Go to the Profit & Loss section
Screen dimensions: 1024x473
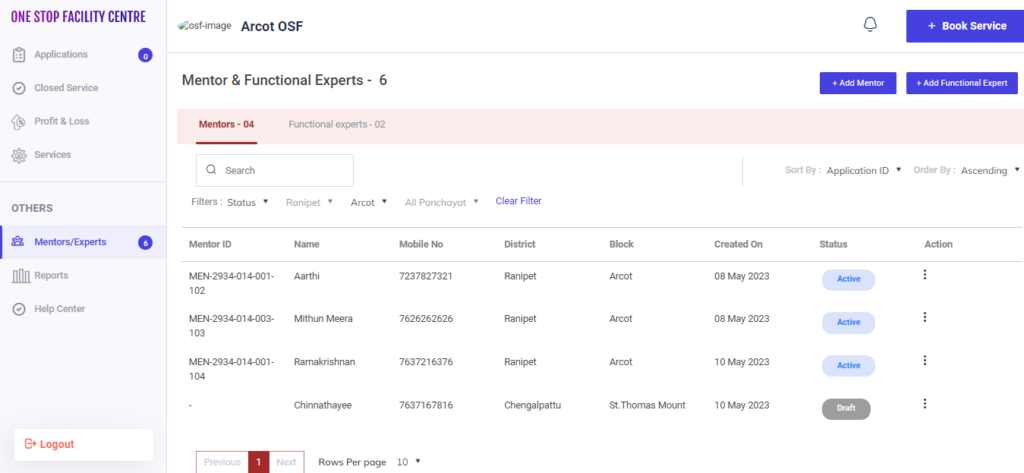coord(61,121)
